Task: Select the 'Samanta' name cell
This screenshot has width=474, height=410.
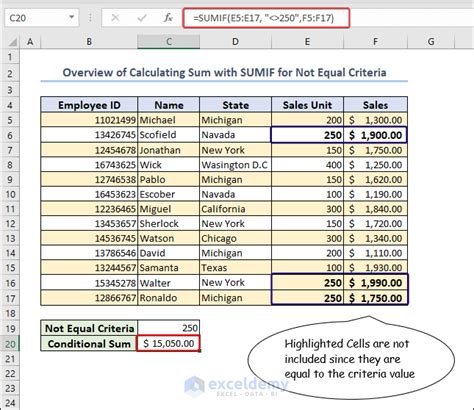Action: [x=169, y=268]
